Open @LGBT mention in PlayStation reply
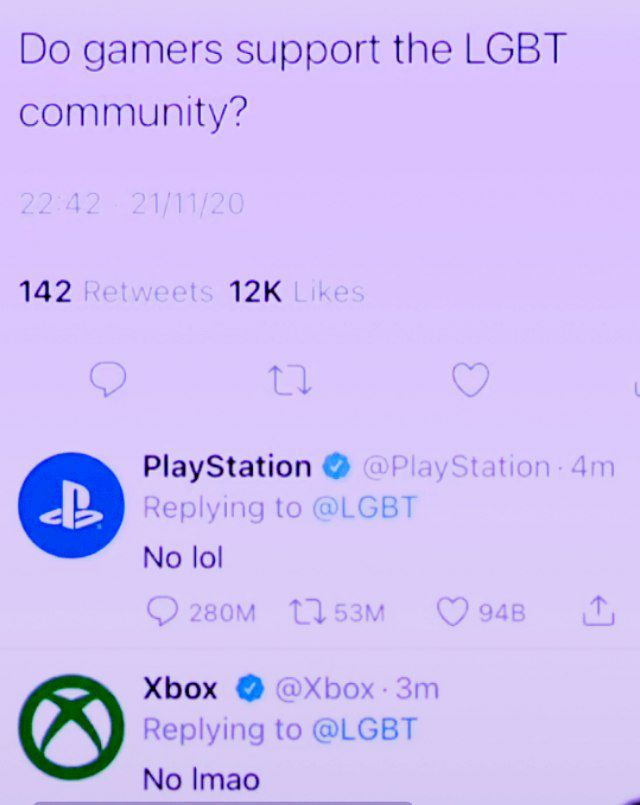 364,508
